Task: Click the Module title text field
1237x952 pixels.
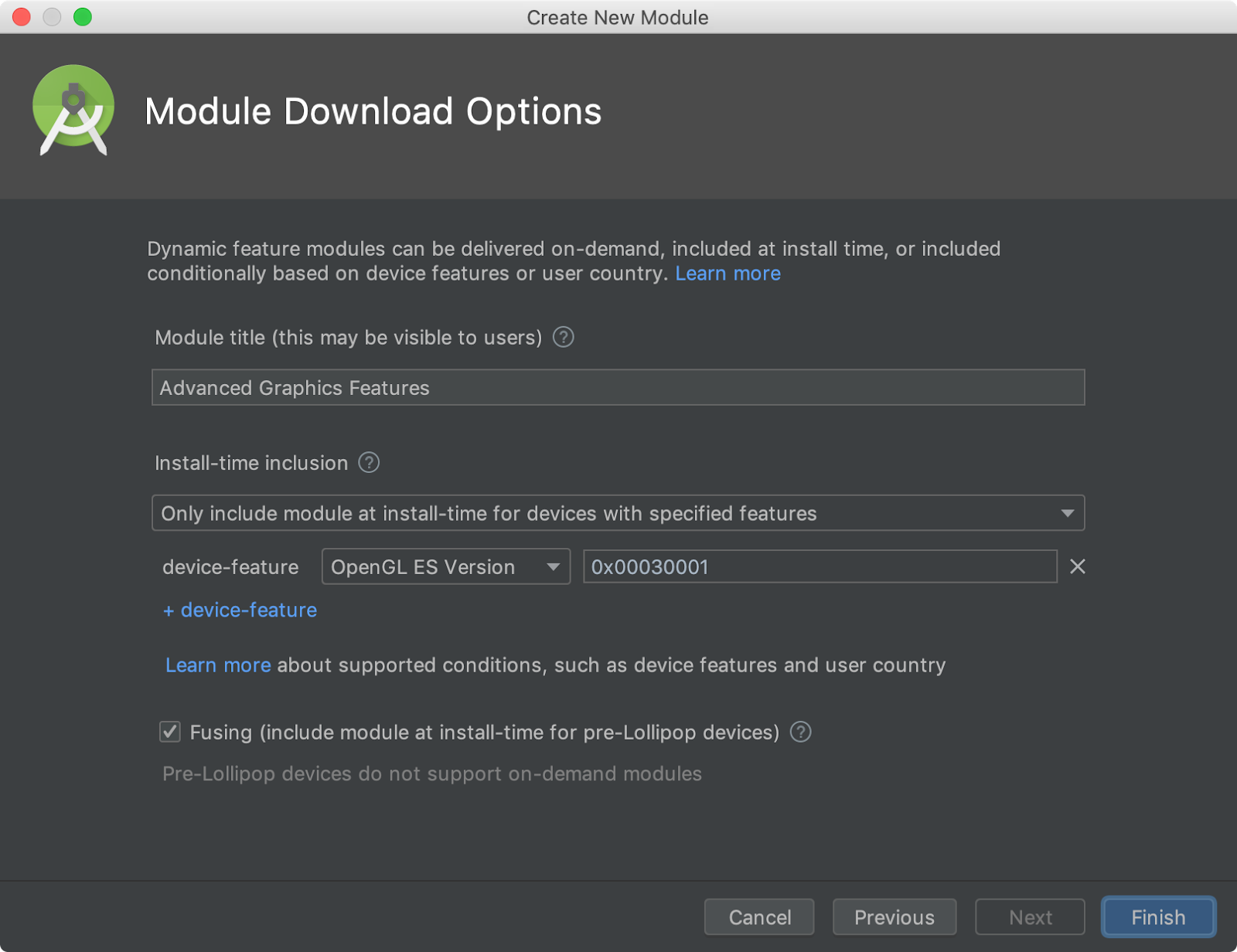Action: click(x=618, y=387)
